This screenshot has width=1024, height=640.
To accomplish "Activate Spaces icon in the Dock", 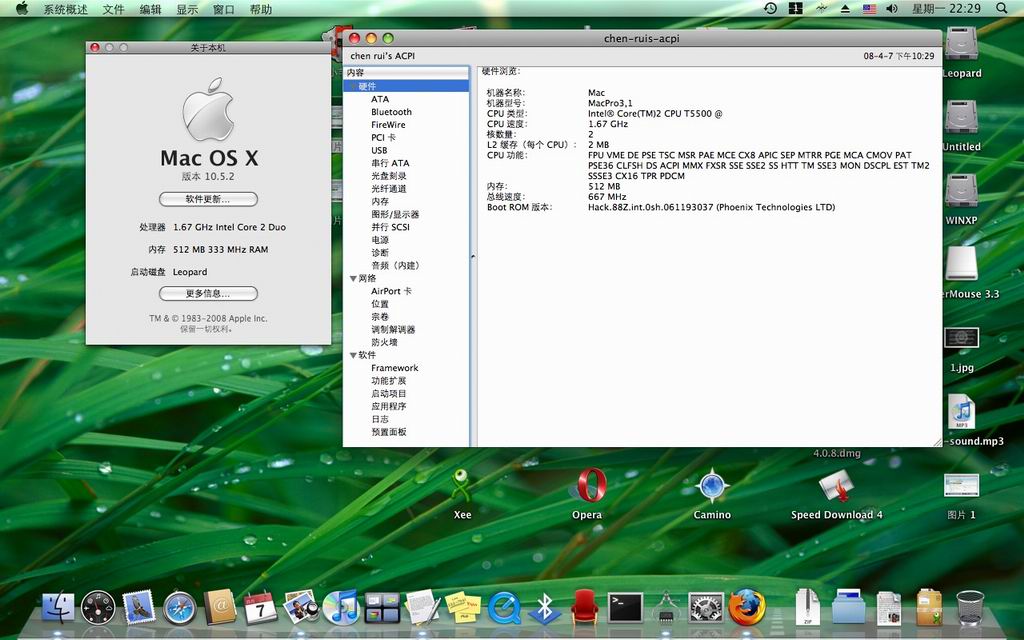I will point(382,608).
